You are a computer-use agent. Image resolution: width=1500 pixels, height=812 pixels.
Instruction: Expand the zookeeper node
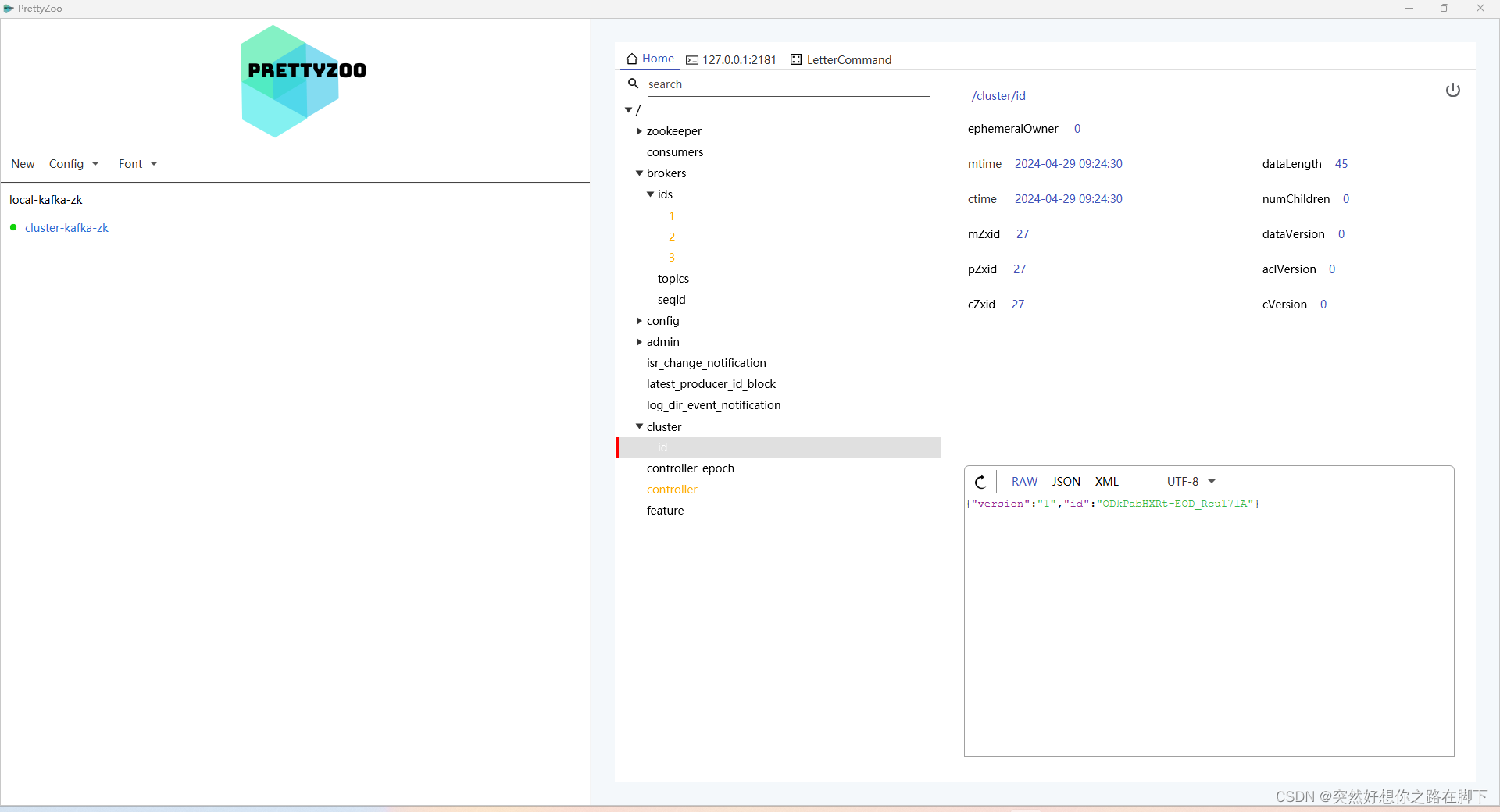(639, 131)
